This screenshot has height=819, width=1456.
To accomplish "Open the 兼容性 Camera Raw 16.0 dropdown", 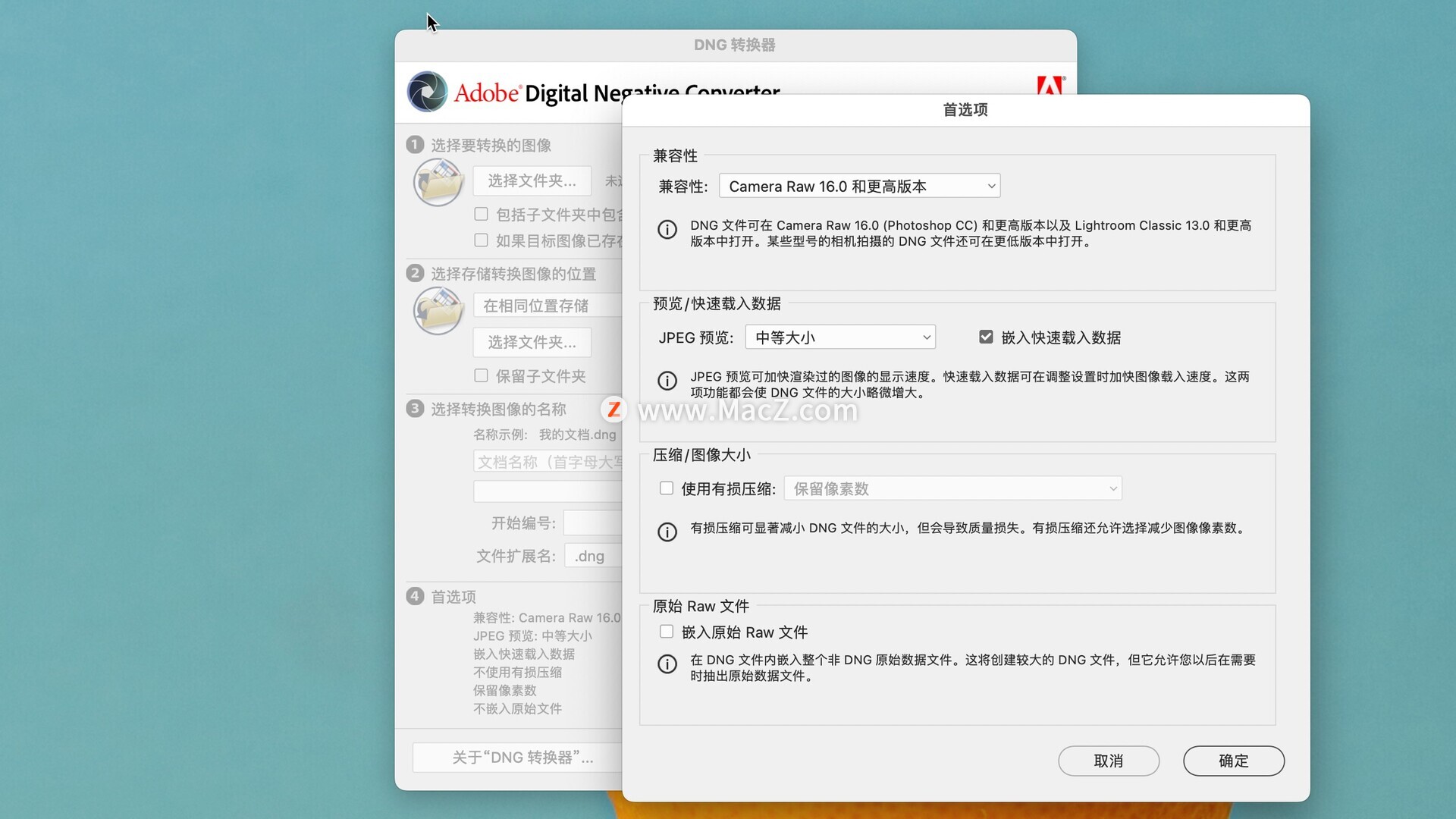I will [x=859, y=186].
